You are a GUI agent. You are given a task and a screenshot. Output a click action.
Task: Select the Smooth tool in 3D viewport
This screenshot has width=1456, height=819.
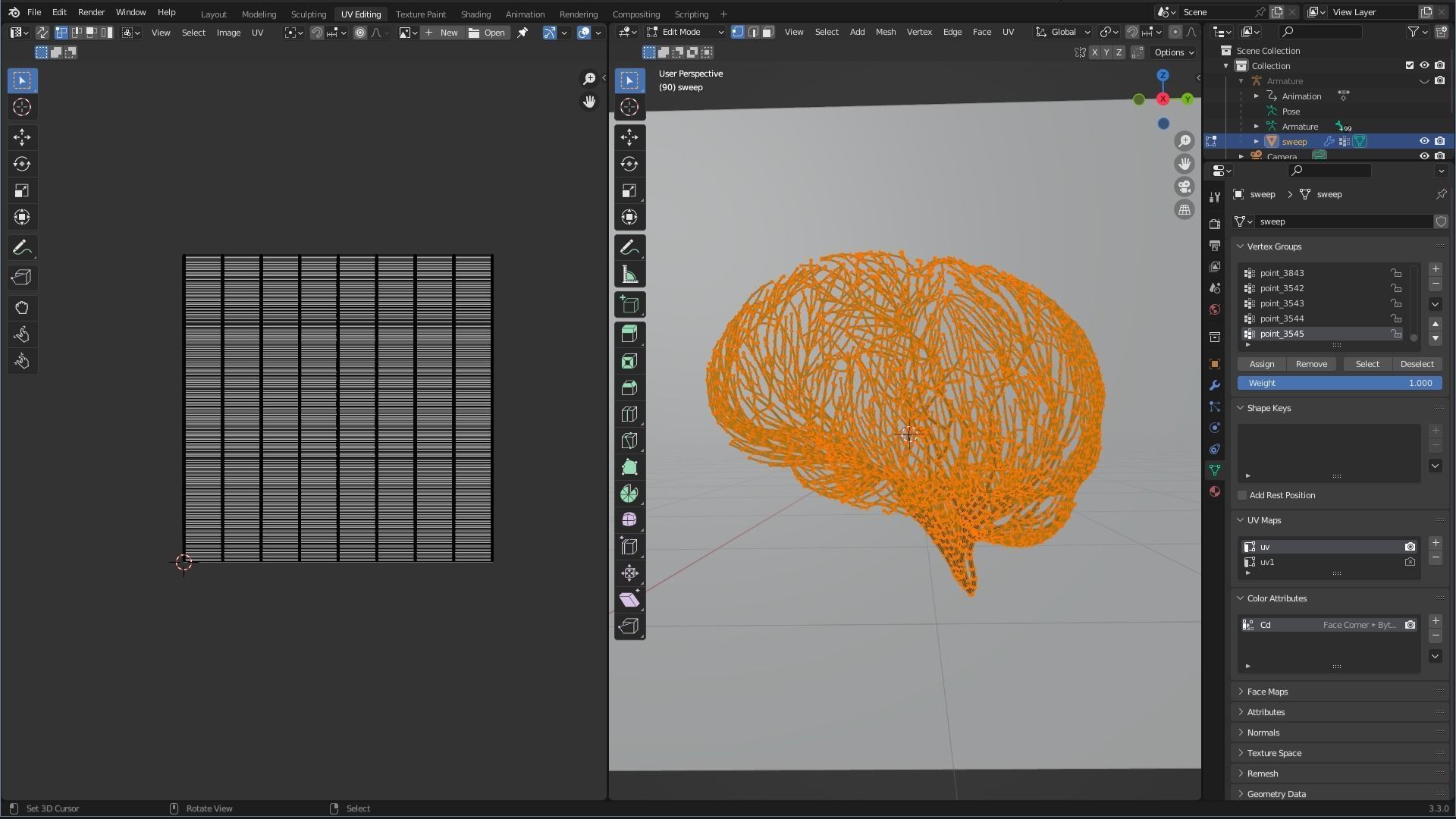tap(629, 520)
